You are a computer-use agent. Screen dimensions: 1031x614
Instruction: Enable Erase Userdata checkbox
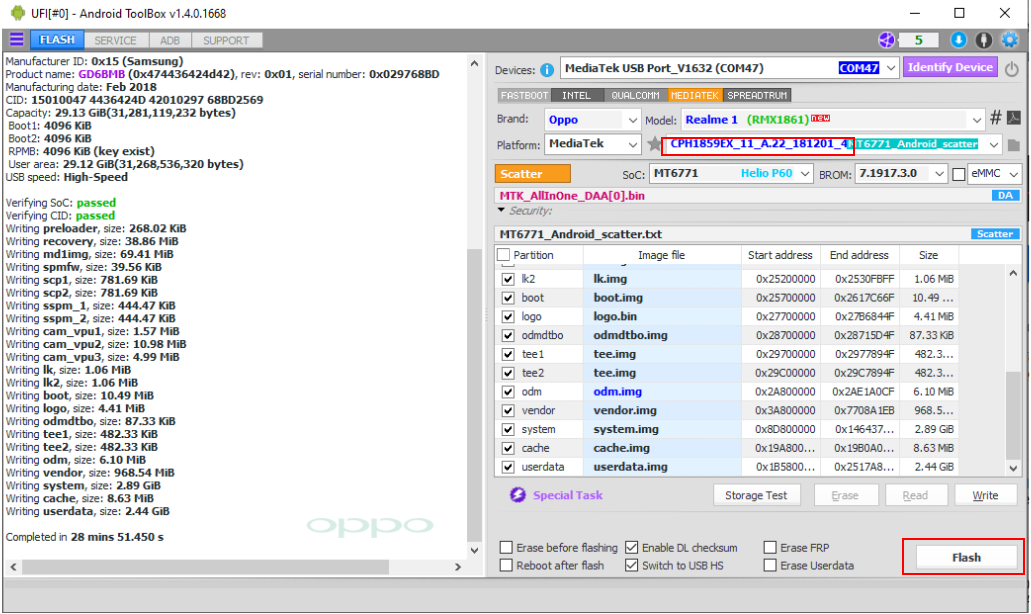tap(770, 565)
